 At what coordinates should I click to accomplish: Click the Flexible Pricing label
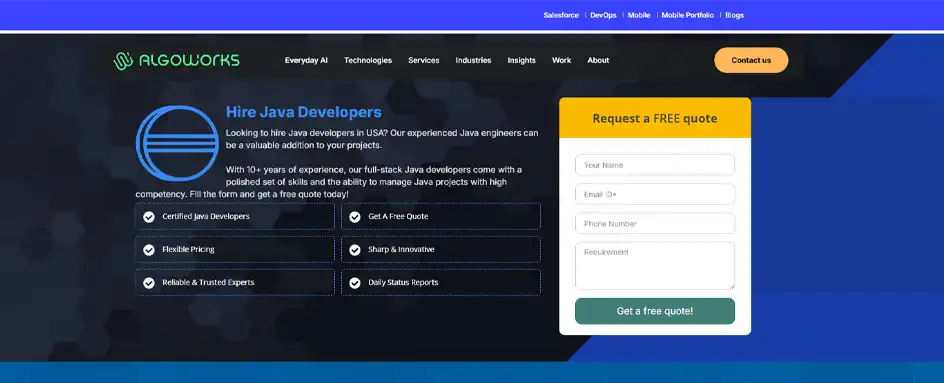(x=188, y=249)
